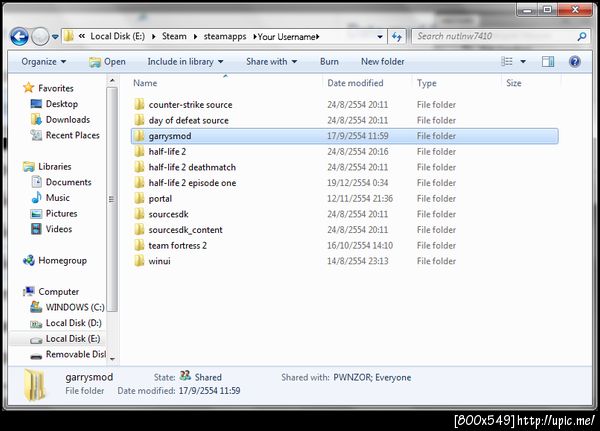The height and width of the screenshot is (431, 600).
Task: Select the sourcesdk folder icon
Action: [139, 214]
